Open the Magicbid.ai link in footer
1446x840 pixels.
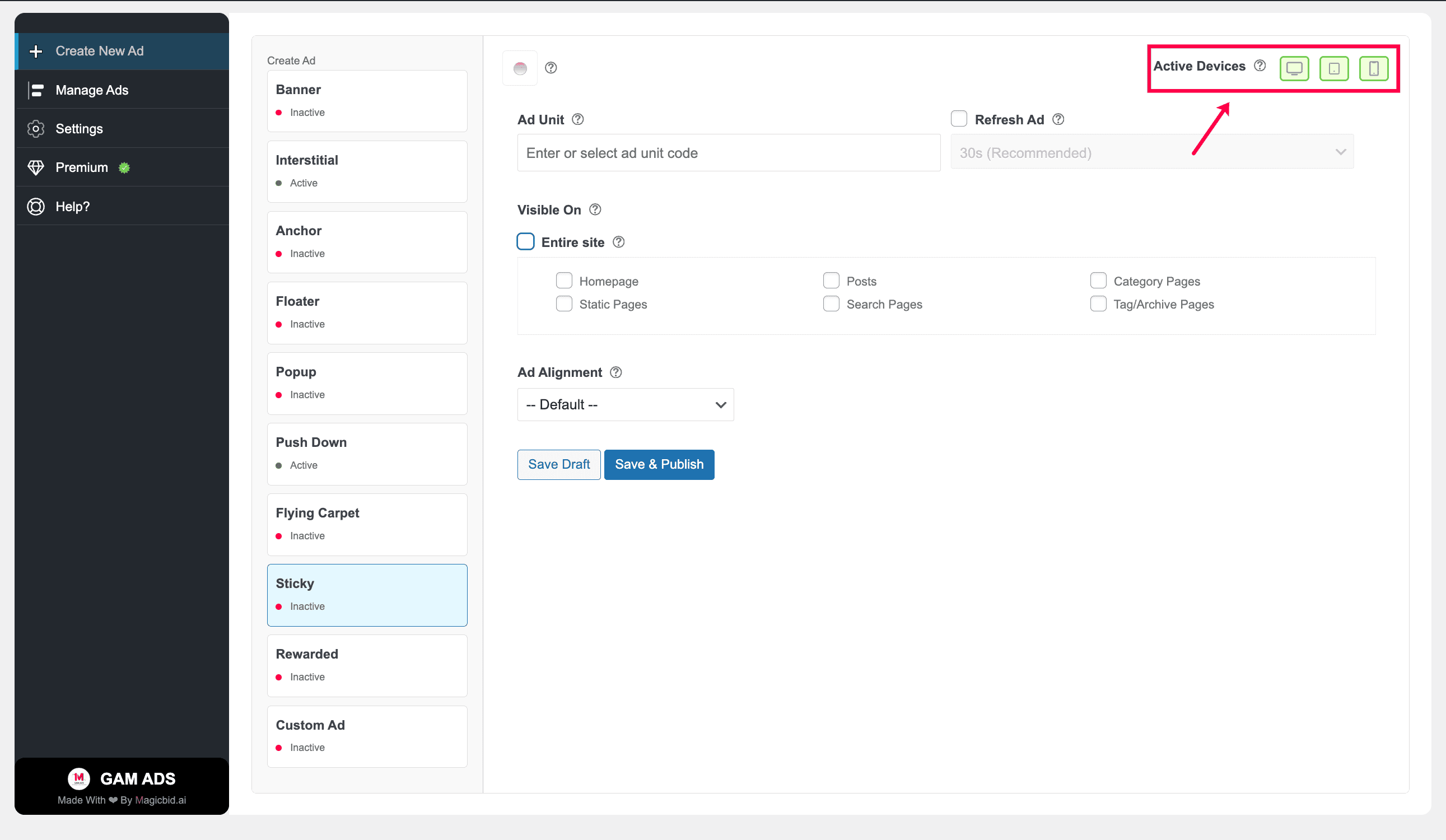[161, 800]
